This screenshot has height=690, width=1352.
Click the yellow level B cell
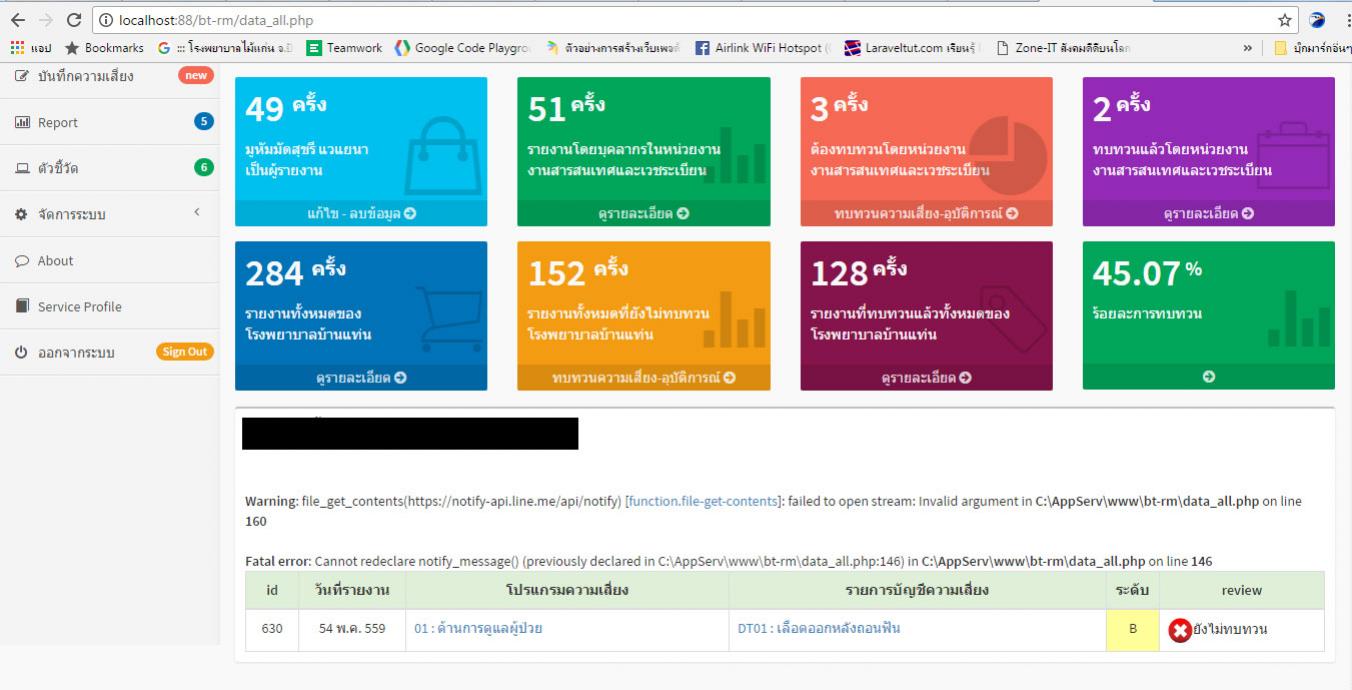tap(1133, 630)
